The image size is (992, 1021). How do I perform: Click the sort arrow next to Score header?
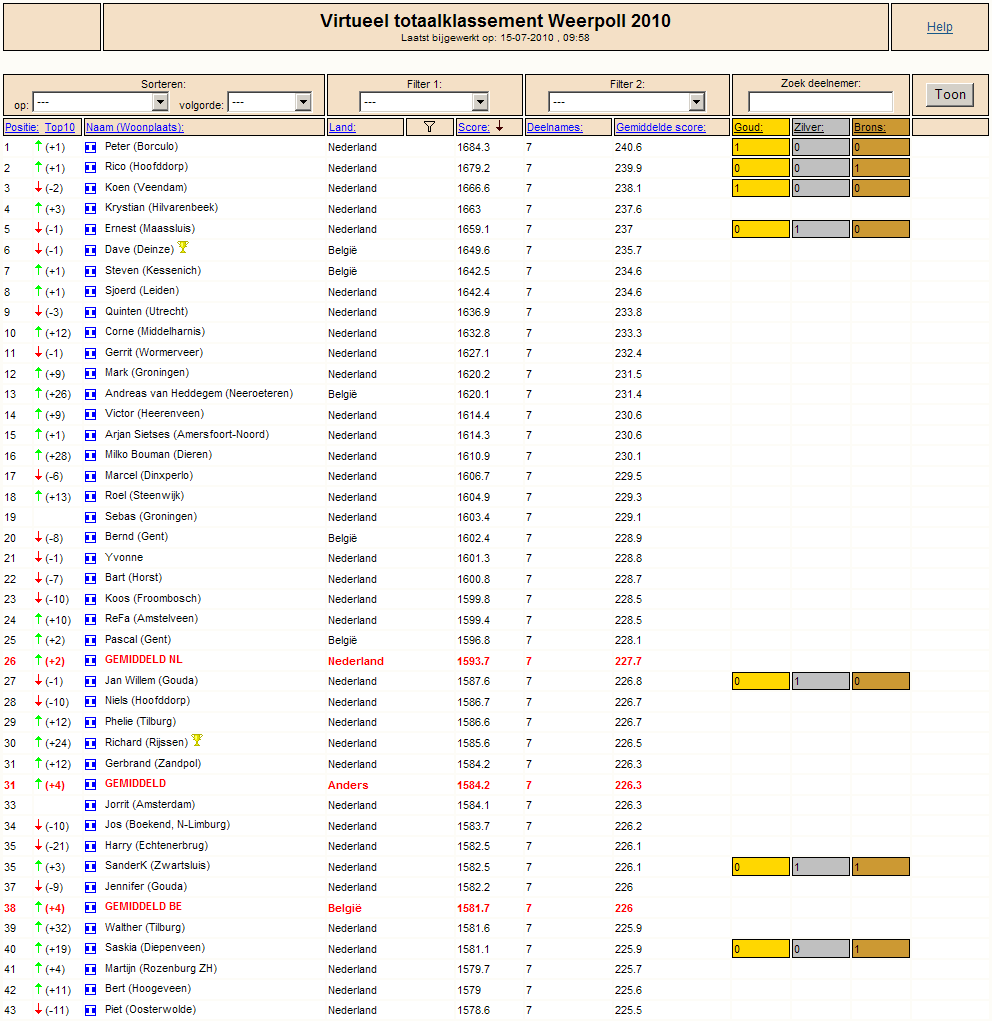pos(499,127)
